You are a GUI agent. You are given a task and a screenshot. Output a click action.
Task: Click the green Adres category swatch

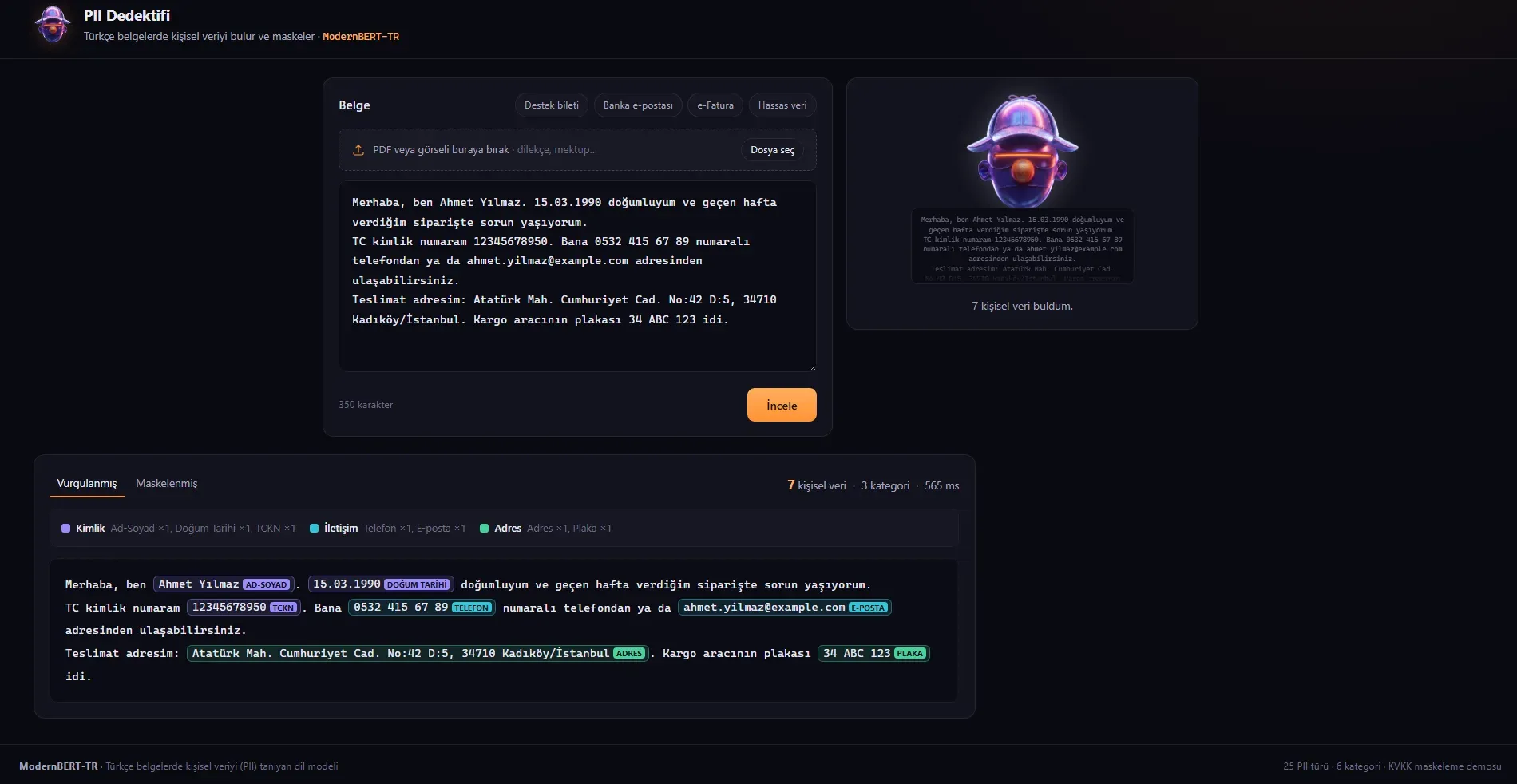[x=485, y=529]
